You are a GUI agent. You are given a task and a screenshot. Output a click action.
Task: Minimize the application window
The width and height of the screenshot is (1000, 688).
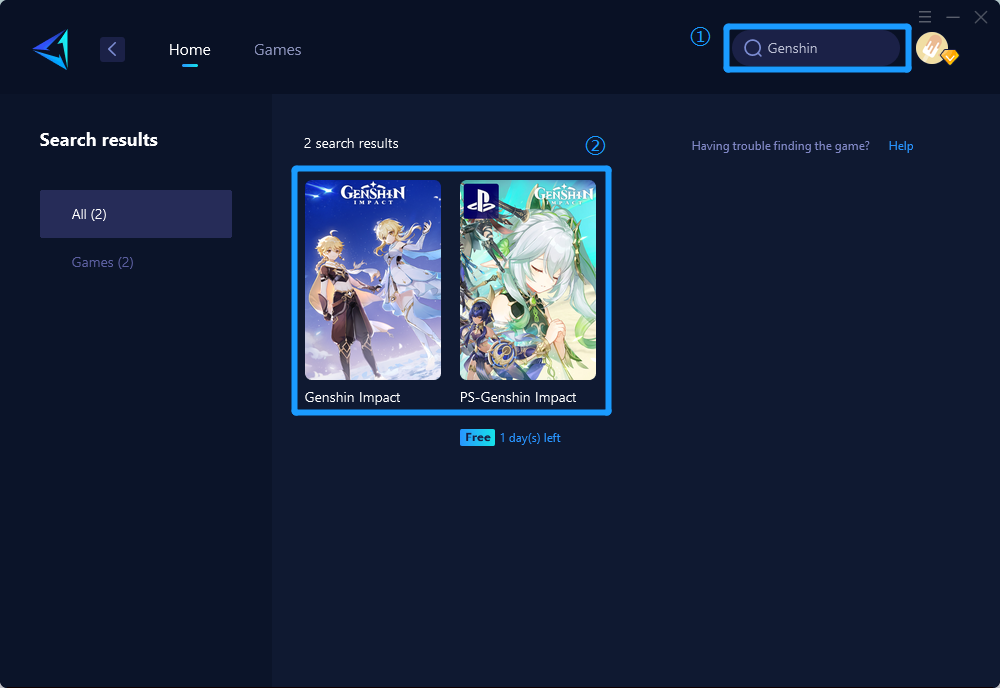click(x=953, y=17)
